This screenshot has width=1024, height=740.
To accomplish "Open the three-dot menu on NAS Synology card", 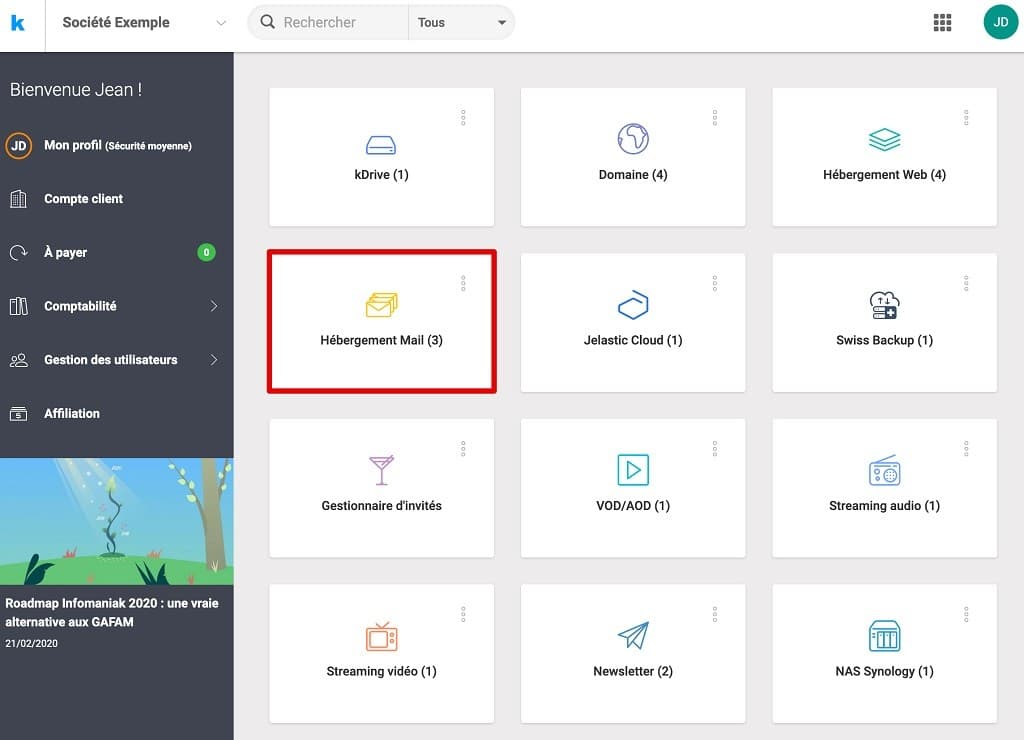I will 966,615.
